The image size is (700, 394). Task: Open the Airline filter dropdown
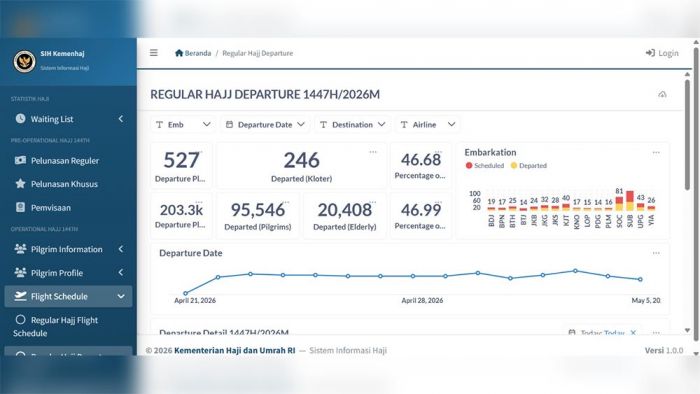pyautogui.click(x=428, y=124)
